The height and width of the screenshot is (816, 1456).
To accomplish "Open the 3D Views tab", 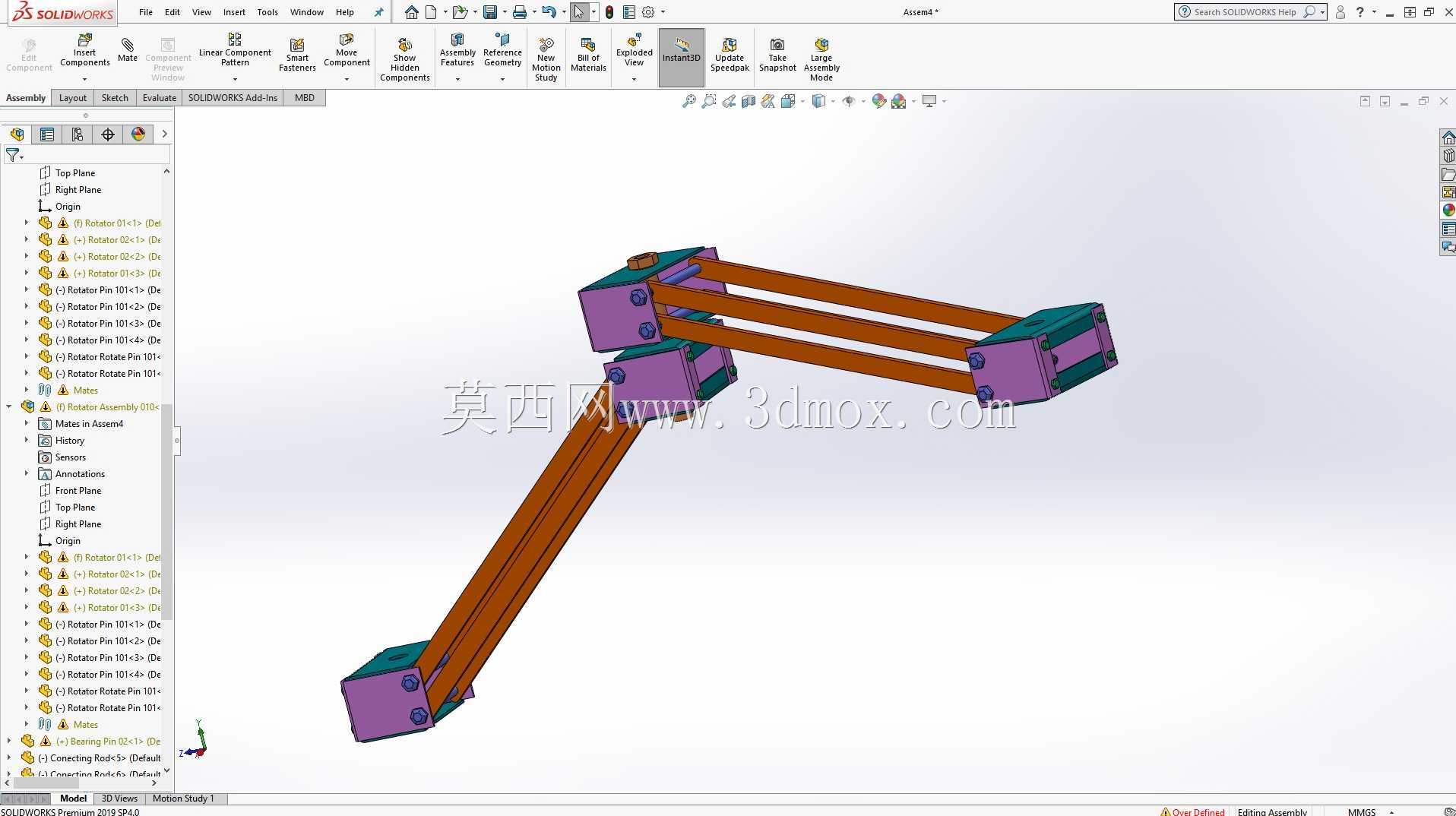I will click(x=119, y=799).
